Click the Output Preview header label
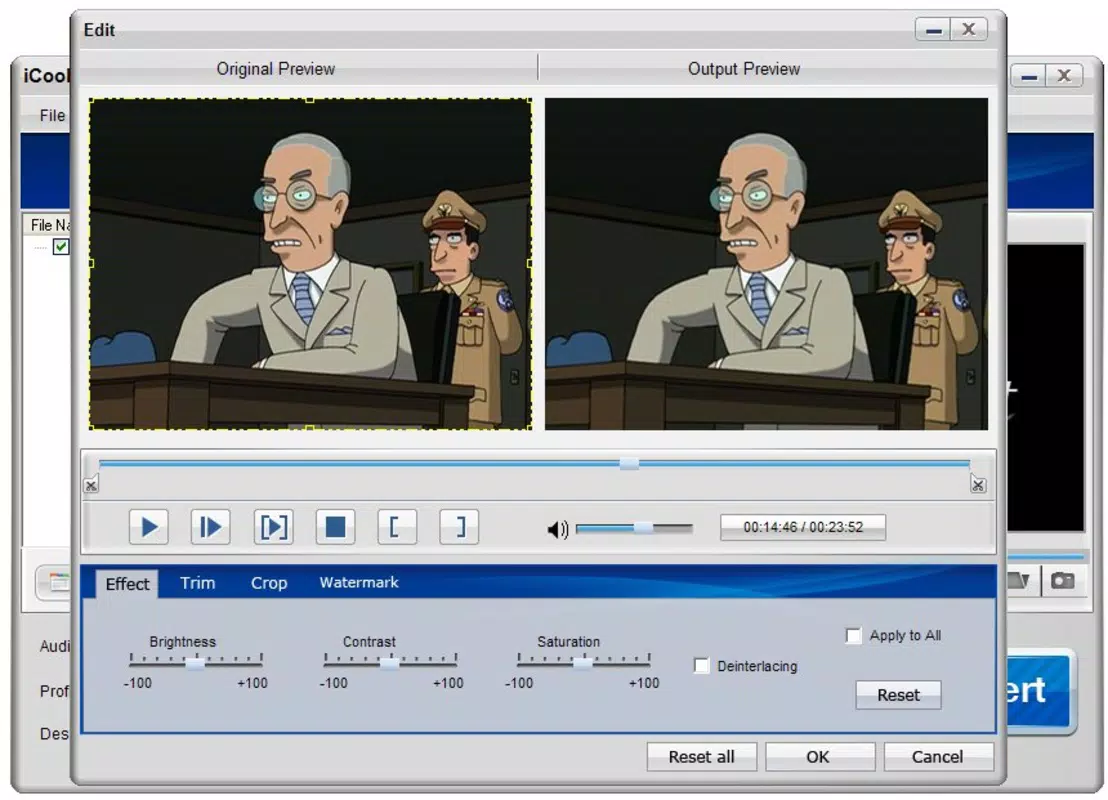1108x800 pixels. coord(744,69)
